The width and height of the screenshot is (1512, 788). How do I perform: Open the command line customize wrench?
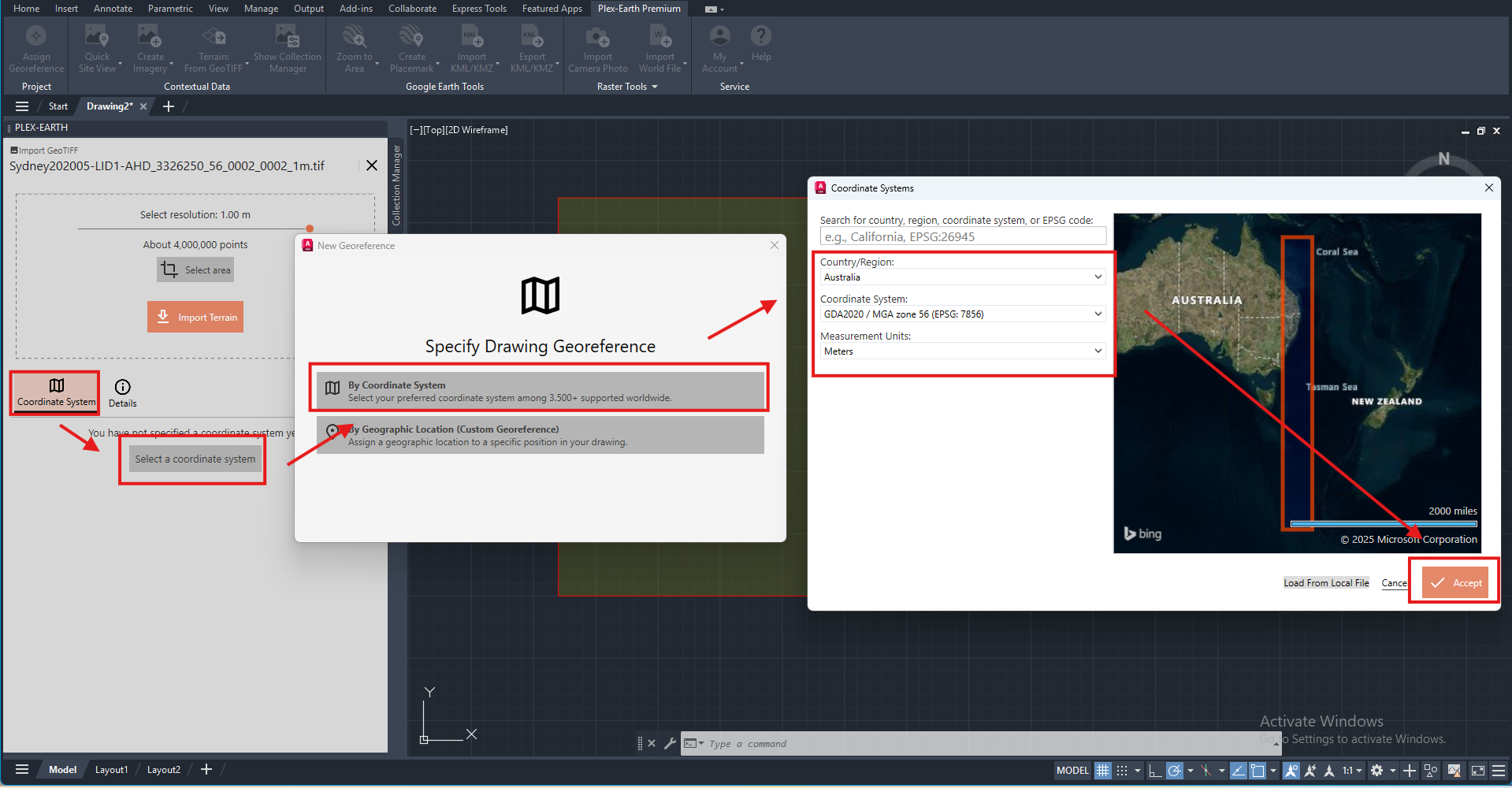tap(670, 743)
